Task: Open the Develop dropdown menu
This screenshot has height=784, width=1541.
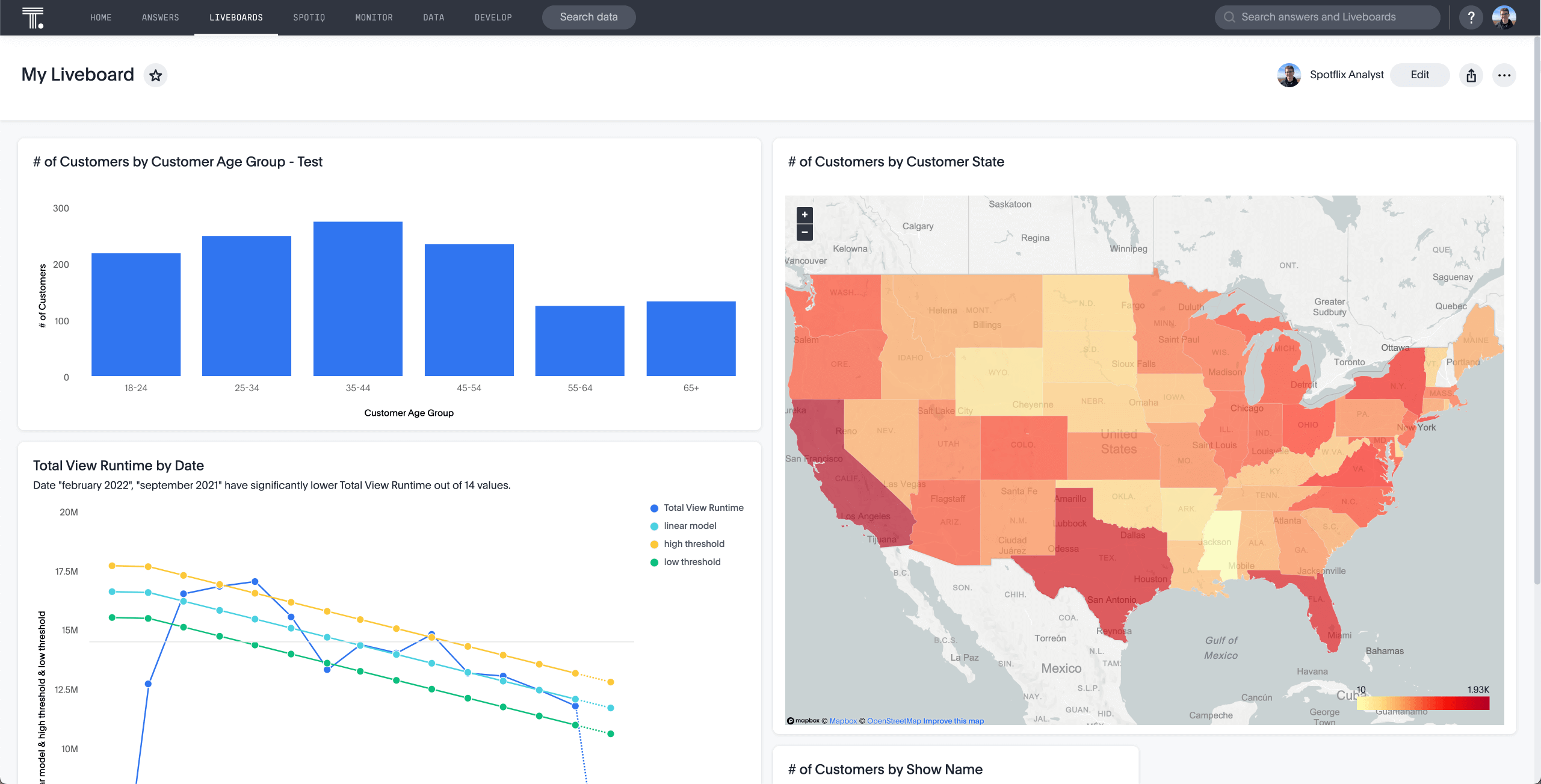Action: coord(493,17)
